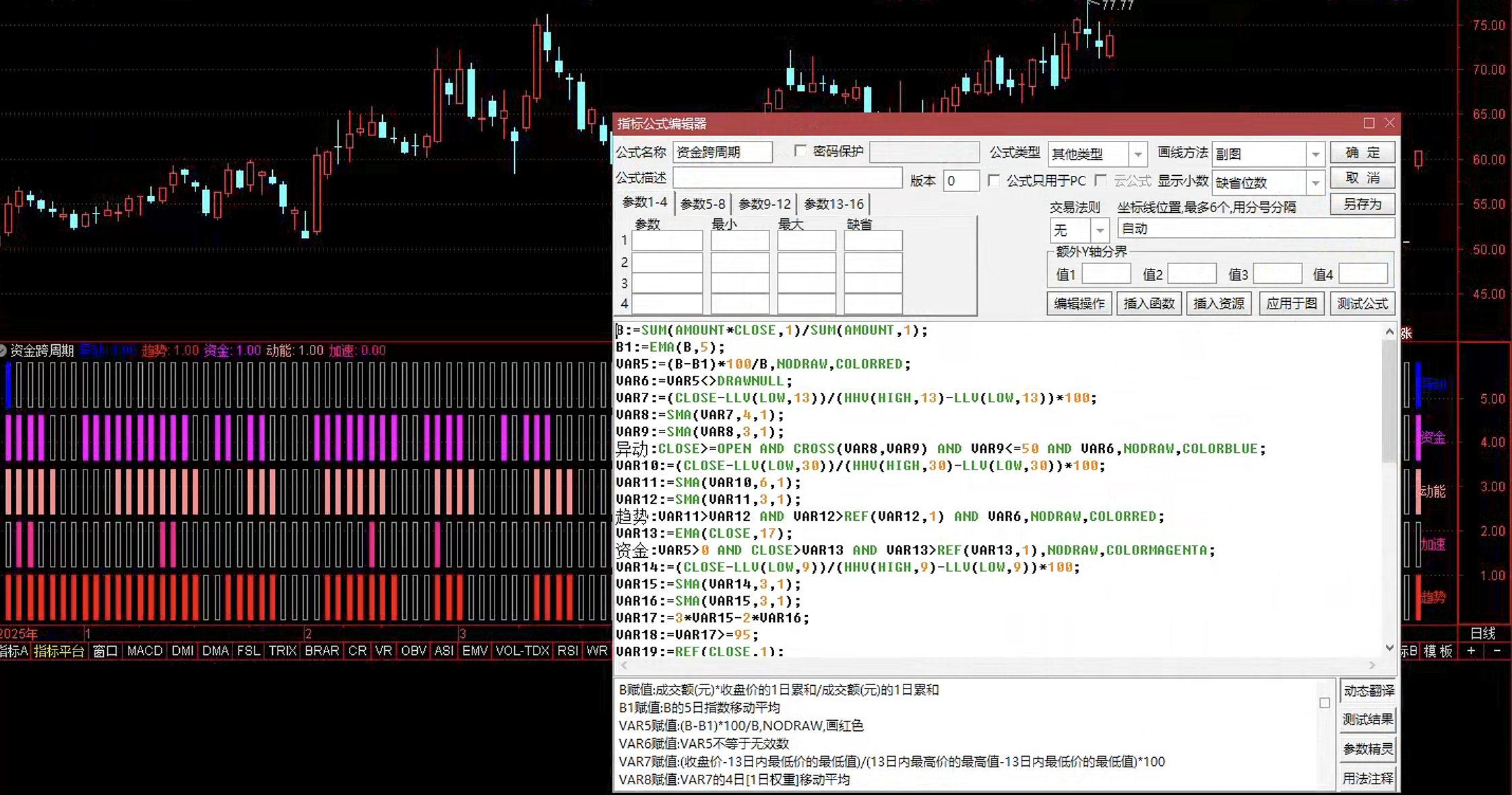
Task: Click parameter row 2 最小 field
Action: point(740,261)
